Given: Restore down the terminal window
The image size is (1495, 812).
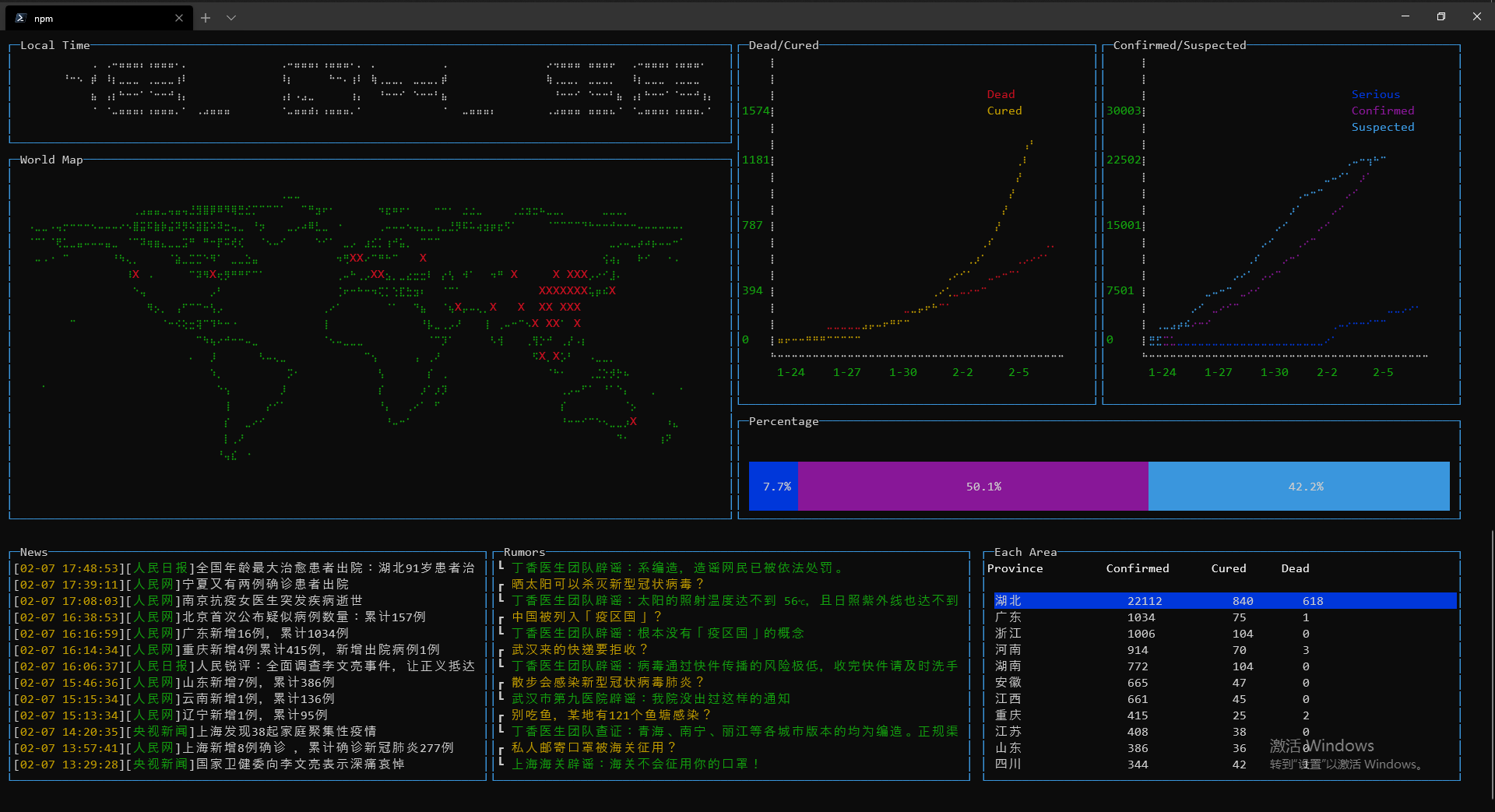Looking at the screenshot, I should click(1441, 16).
